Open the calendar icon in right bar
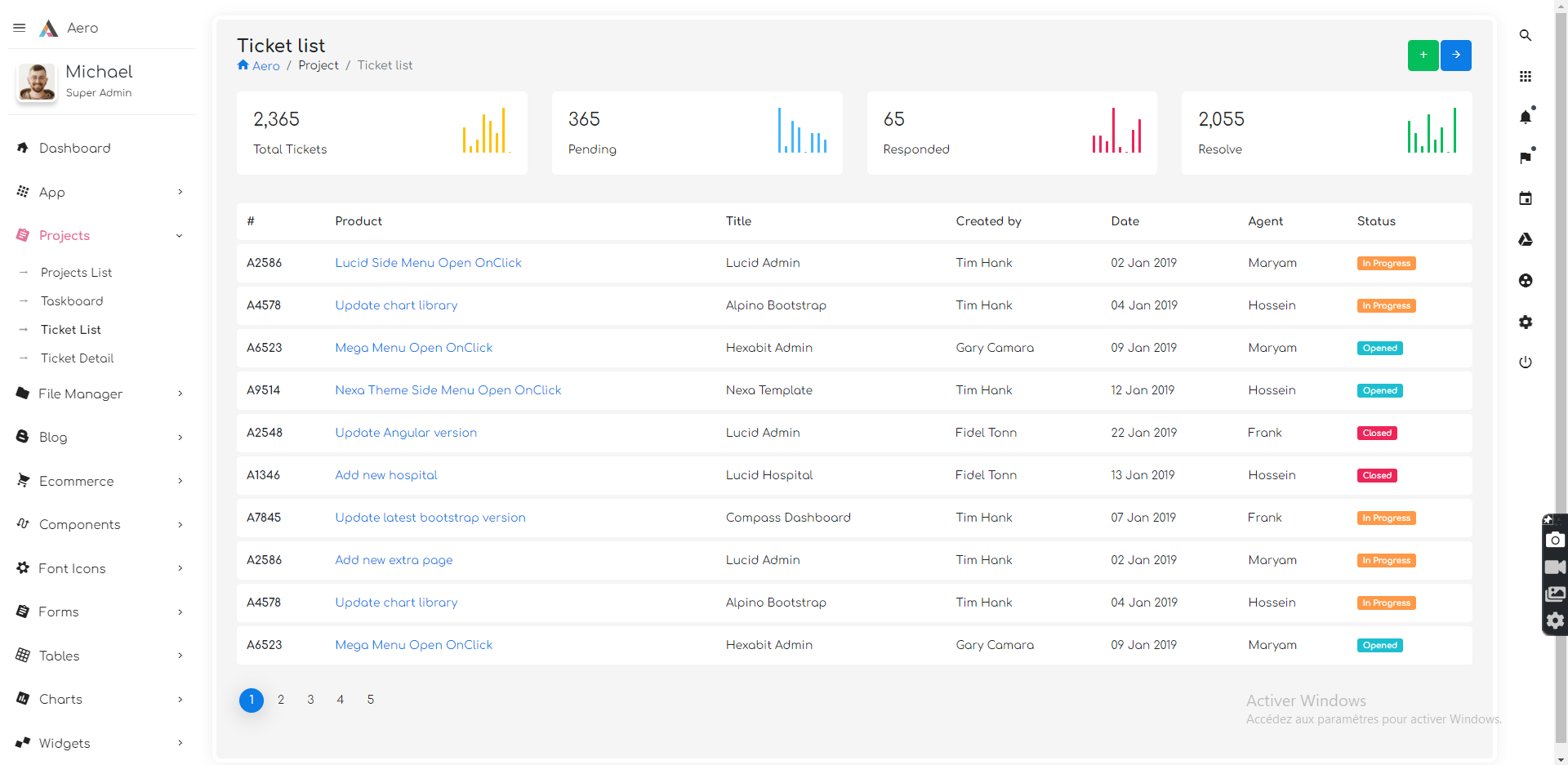1568x765 pixels. click(x=1525, y=198)
